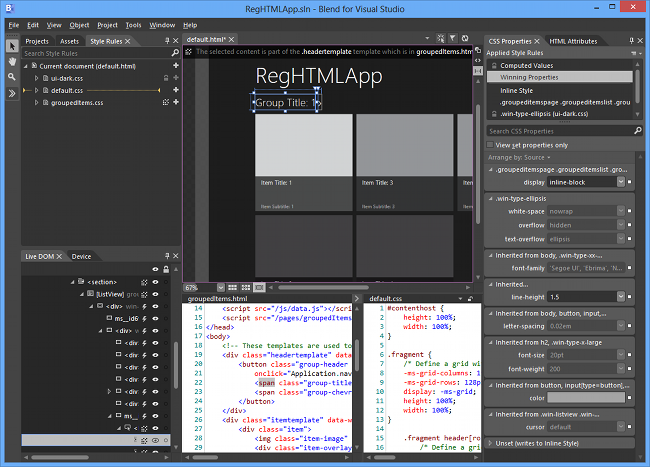Toggle visibility of the ListView element
This screenshot has height=467, width=650.
(x=155, y=294)
